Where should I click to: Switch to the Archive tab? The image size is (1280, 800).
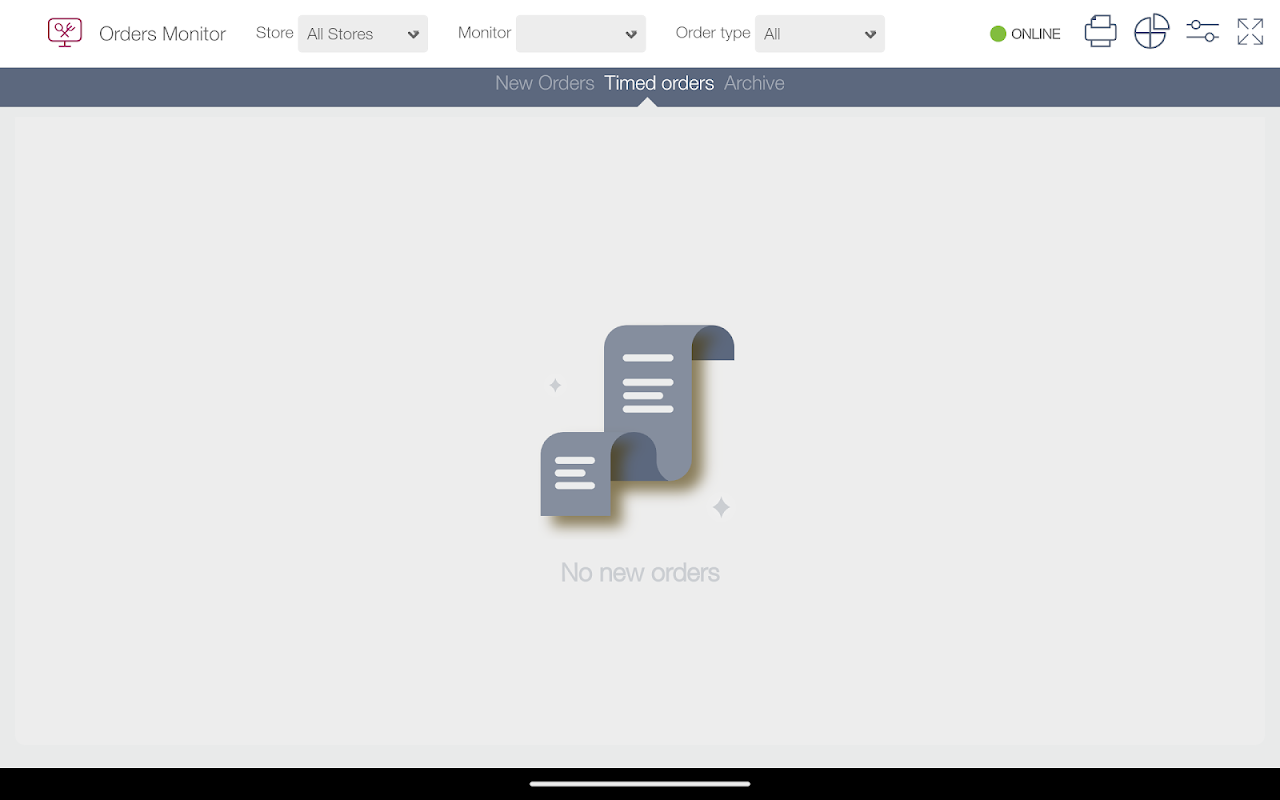pyautogui.click(x=754, y=83)
